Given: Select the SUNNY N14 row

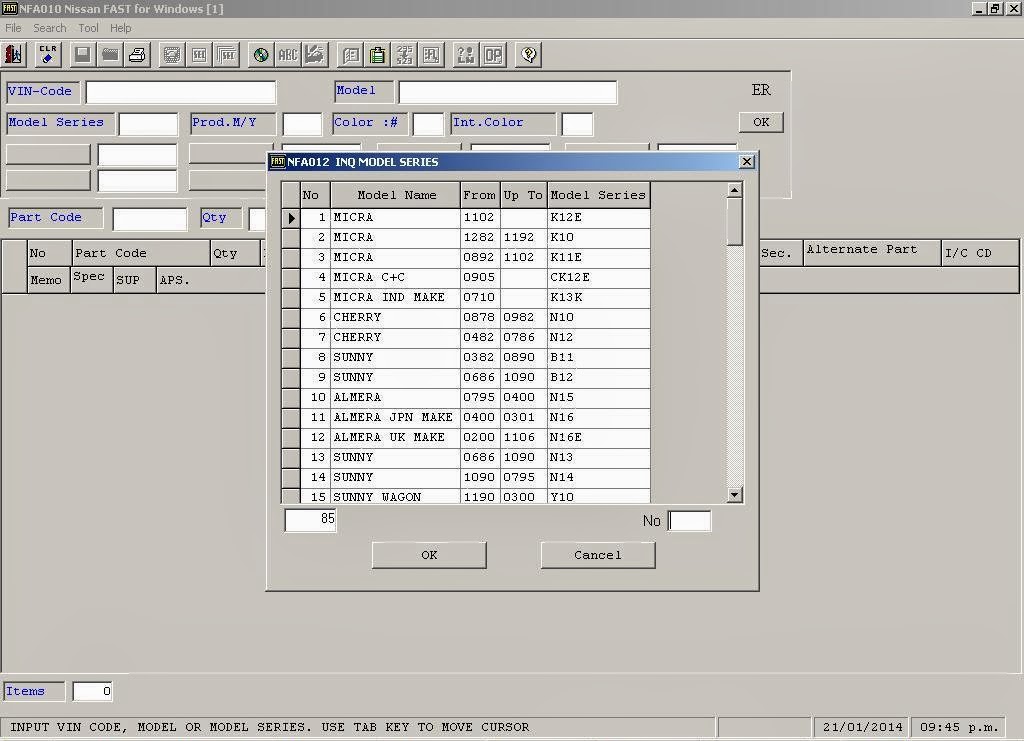Looking at the screenshot, I should pyautogui.click(x=475, y=477).
